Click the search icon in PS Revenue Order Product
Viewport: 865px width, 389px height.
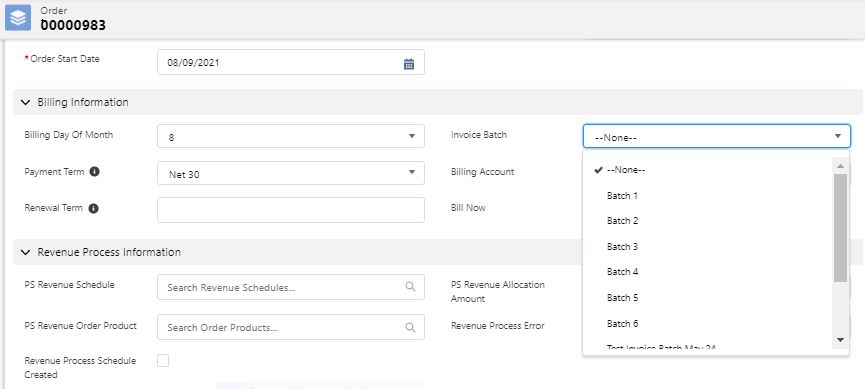410,327
